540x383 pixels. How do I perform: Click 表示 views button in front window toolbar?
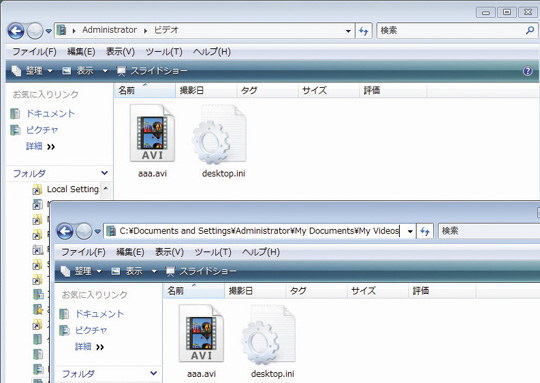(x=127, y=271)
